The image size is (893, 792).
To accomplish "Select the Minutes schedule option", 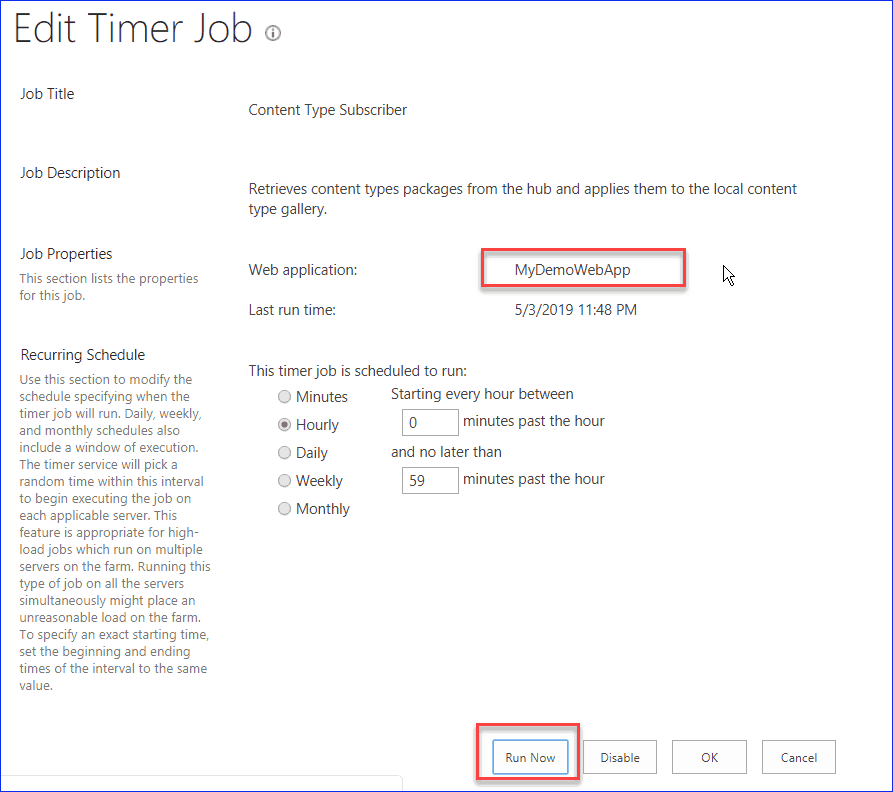I will pyautogui.click(x=284, y=397).
